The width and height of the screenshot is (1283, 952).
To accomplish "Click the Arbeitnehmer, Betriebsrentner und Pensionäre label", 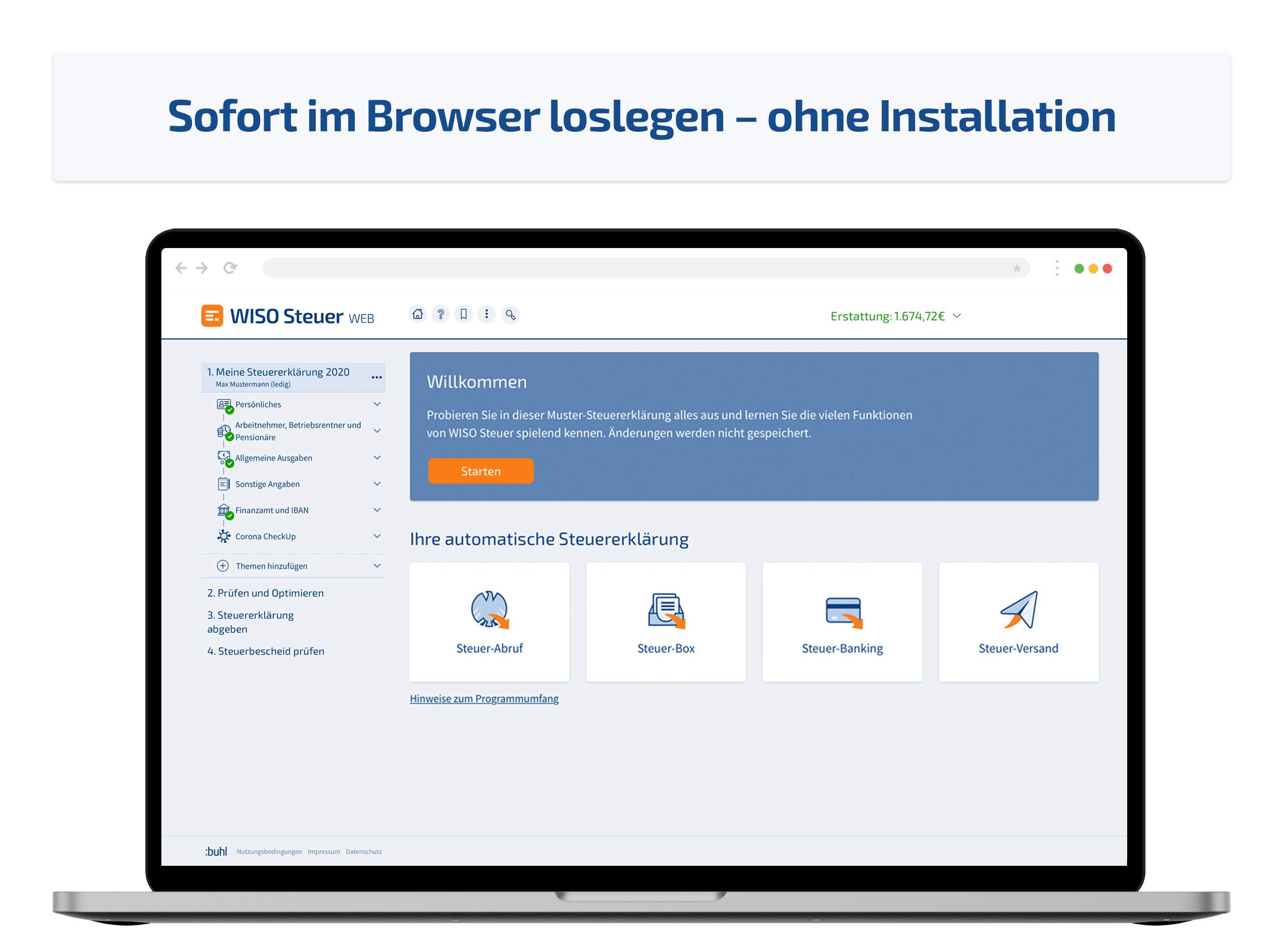I will [x=298, y=431].
